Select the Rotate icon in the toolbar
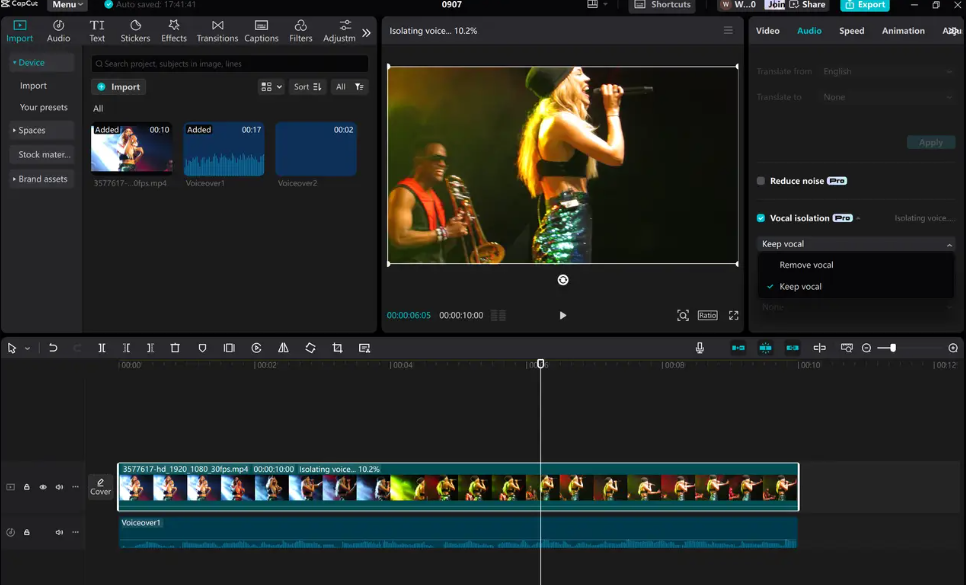Viewport: 966px width, 585px height. point(310,347)
